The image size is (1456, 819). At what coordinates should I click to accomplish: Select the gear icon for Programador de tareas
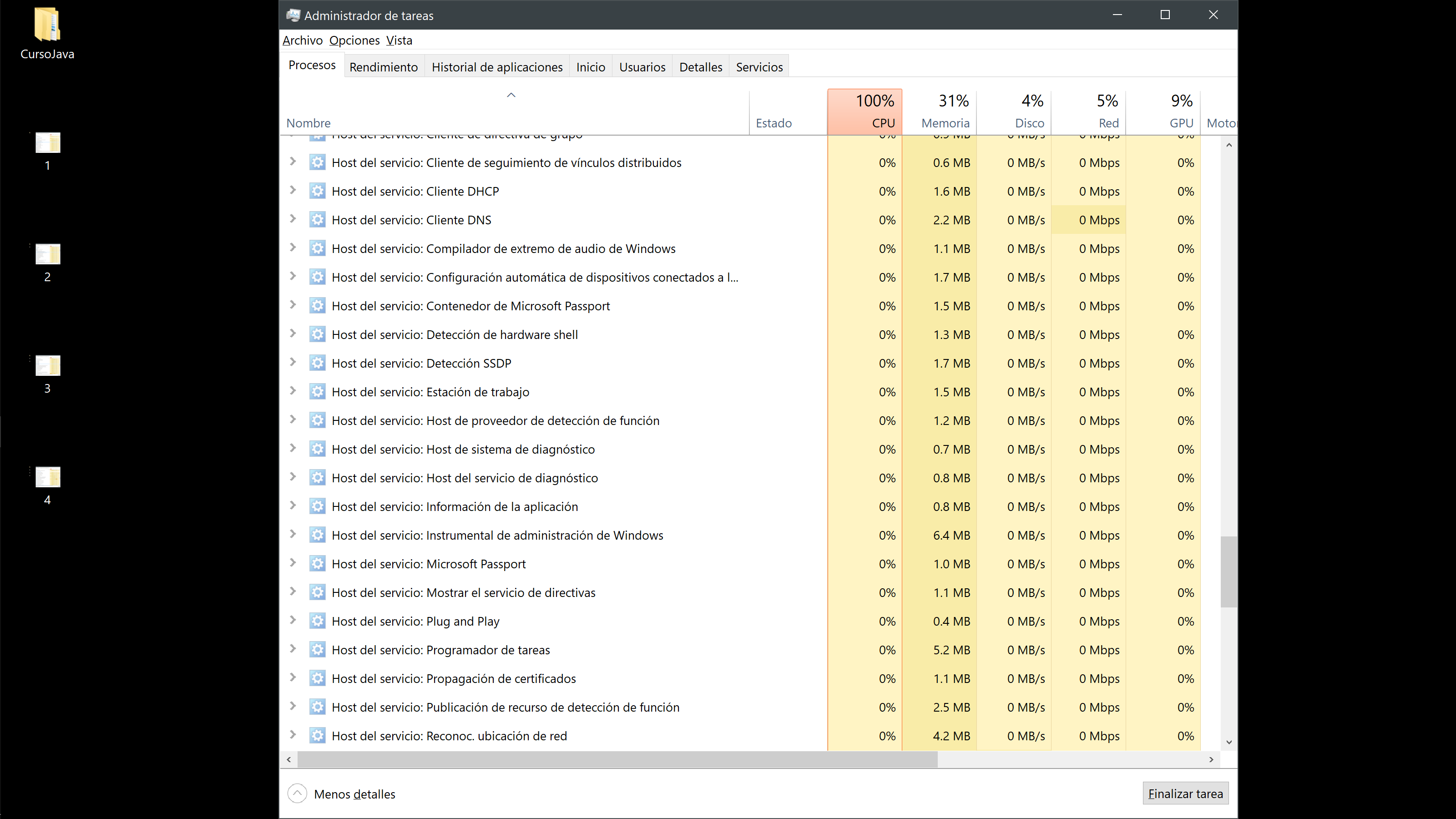pyautogui.click(x=317, y=650)
